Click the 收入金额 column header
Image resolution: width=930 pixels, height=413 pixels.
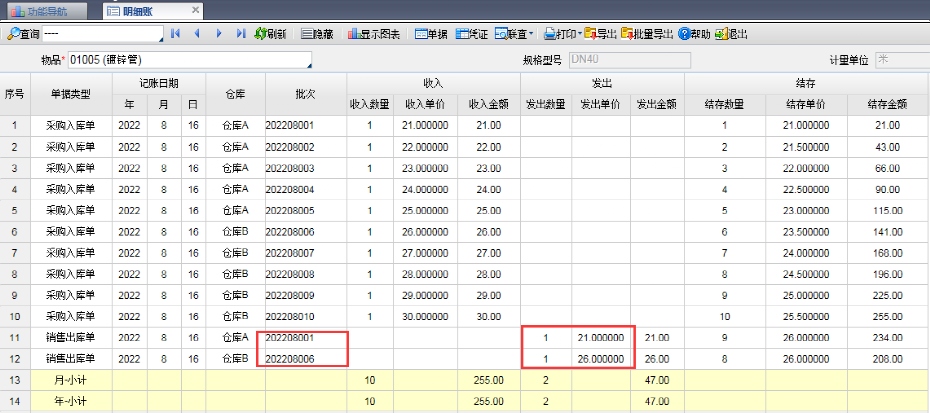[489, 104]
